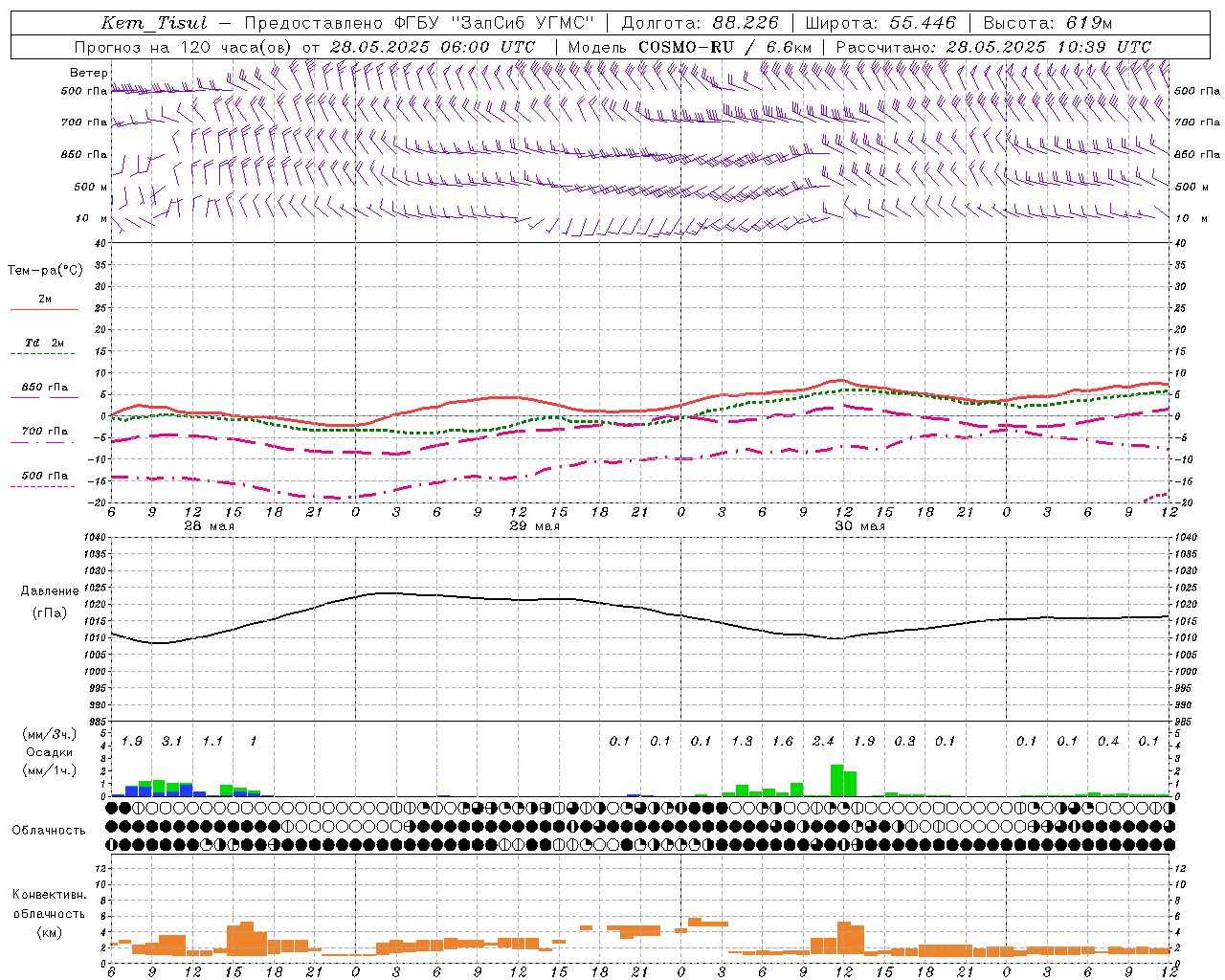Click the Тем-ра(°C) legend title

pyautogui.click(x=45, y=271)
